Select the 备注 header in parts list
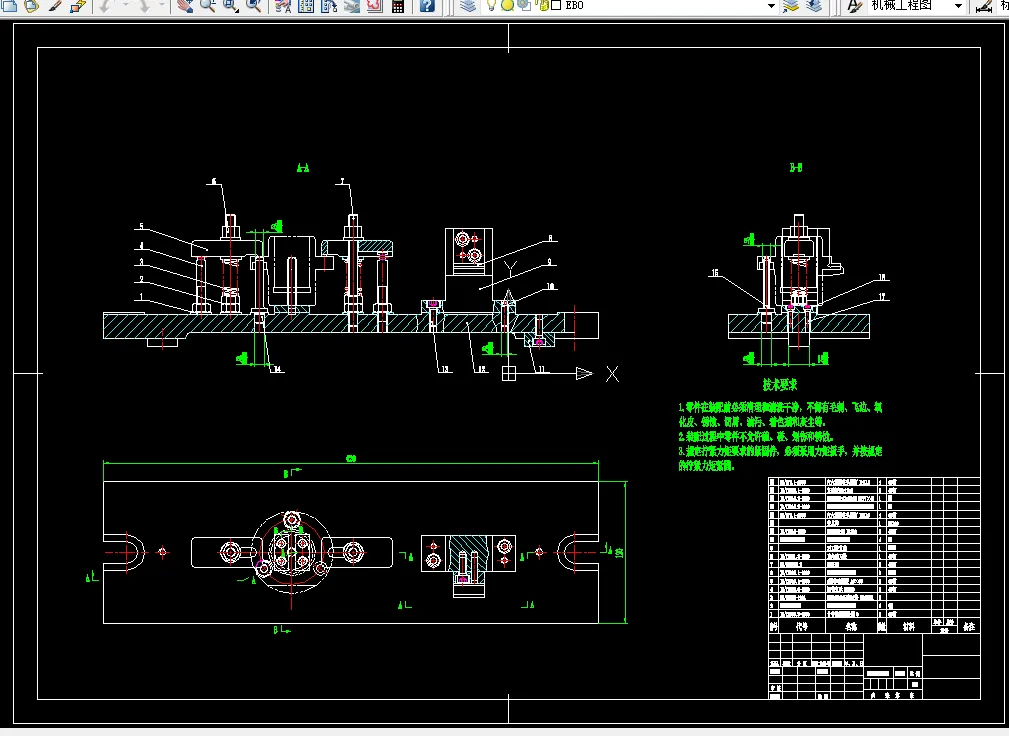The image size is (1009, 736). [x=968, y=626]
